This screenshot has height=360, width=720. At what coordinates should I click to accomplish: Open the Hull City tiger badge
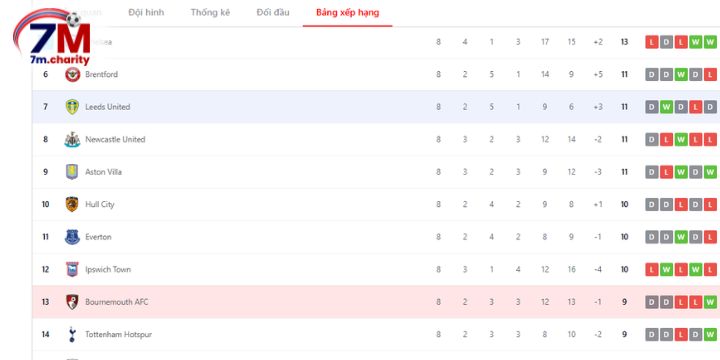click(x=72, y=204)
